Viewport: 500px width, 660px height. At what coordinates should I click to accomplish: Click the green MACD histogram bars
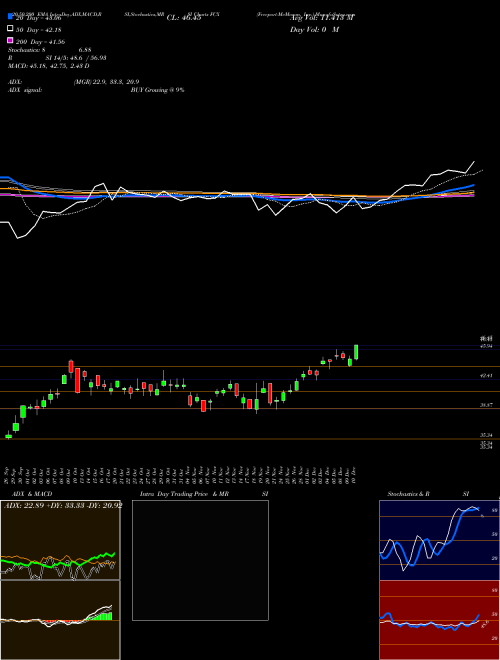pyautogui.click(x=101, y=617)
